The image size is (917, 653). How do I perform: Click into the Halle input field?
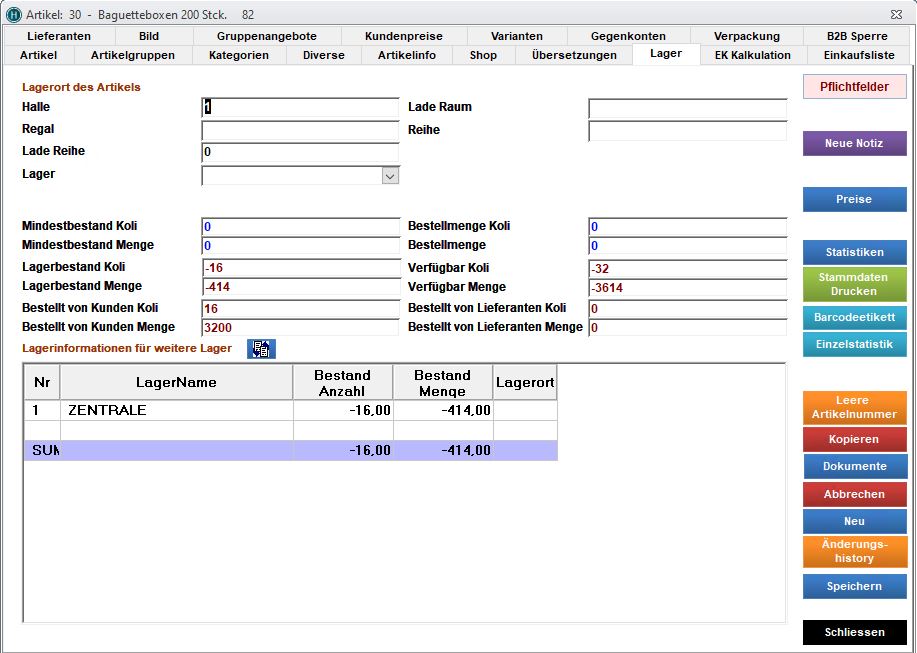pos(300,108)
